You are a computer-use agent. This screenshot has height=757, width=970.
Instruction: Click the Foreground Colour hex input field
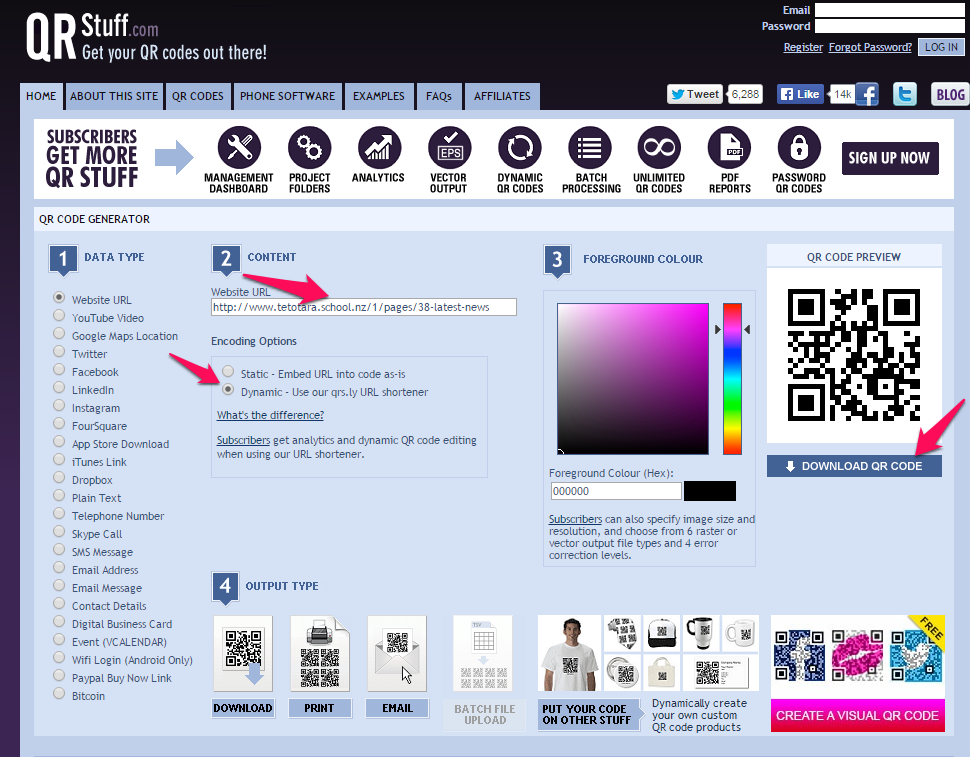616,491
